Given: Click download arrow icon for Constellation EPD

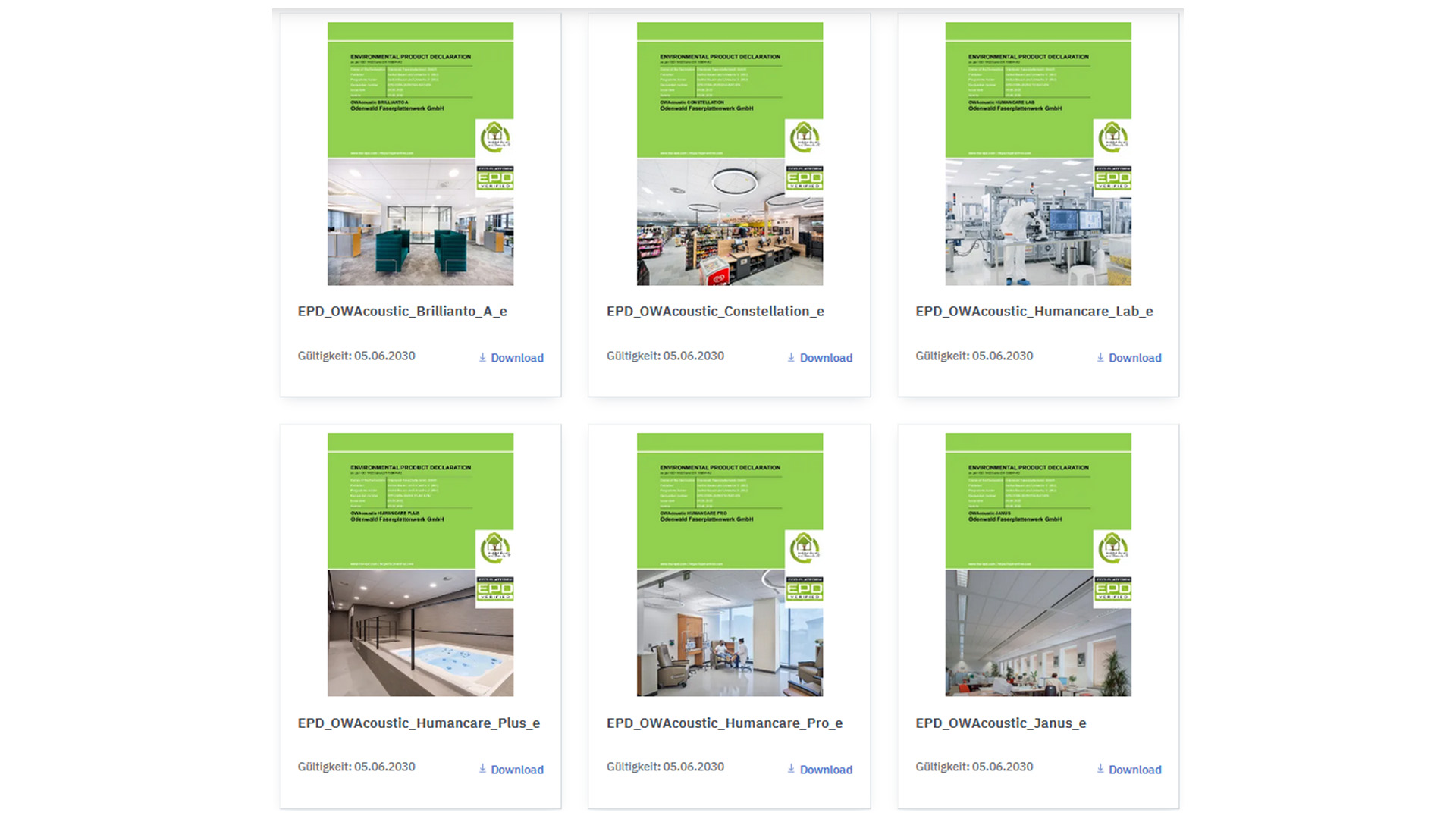Looking at the screenshot, I should pos(791,357).
